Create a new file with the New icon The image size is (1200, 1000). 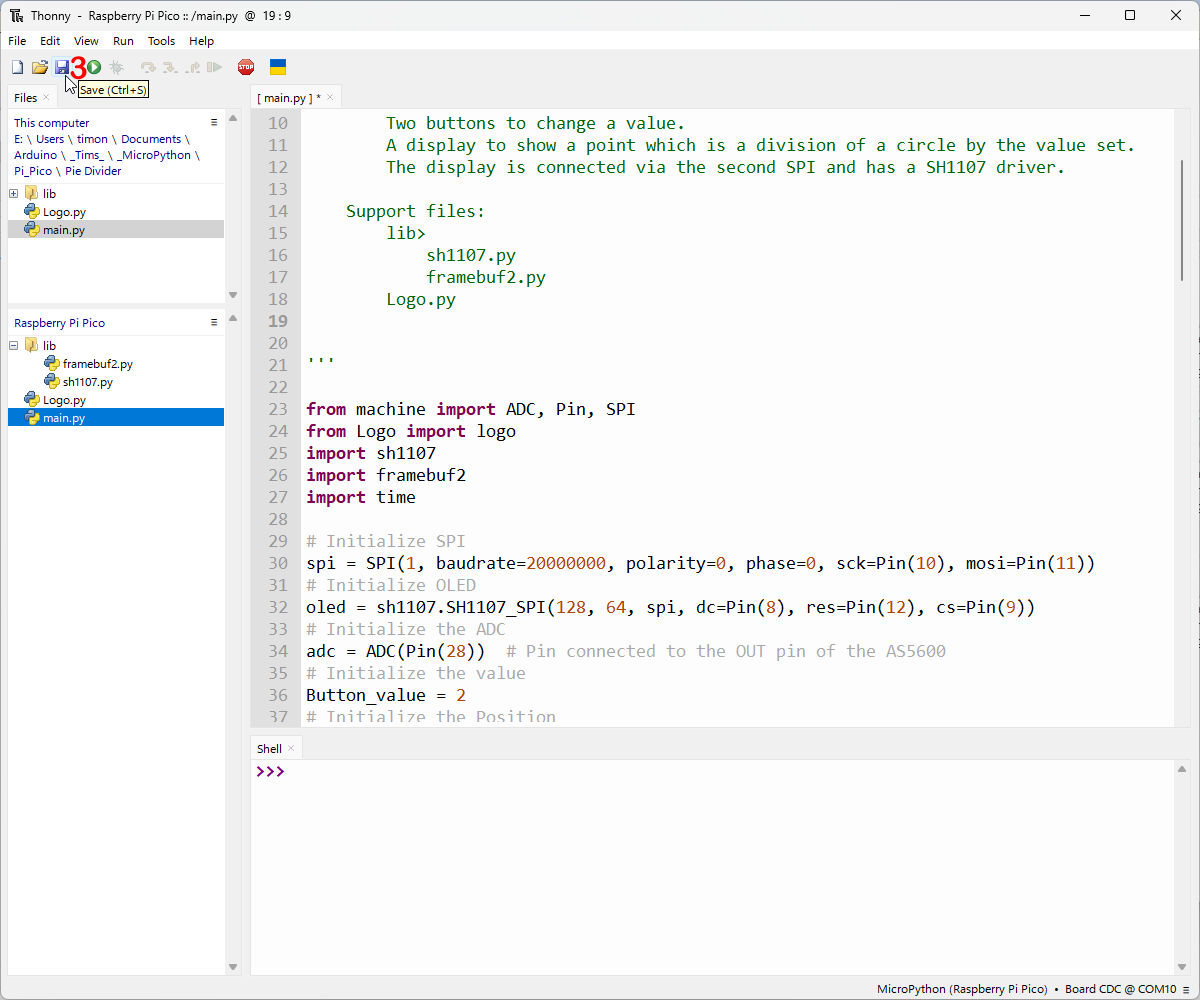click(17, 67)
